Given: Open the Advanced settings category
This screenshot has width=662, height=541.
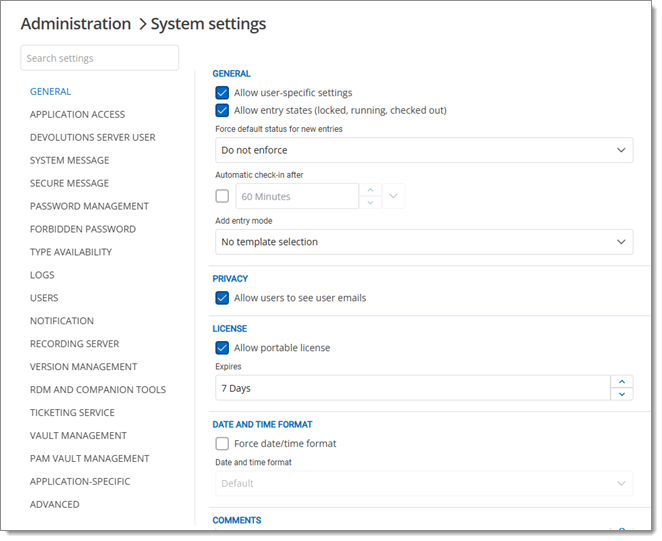Looking at the screenshot, I should (x=54, y=504).
